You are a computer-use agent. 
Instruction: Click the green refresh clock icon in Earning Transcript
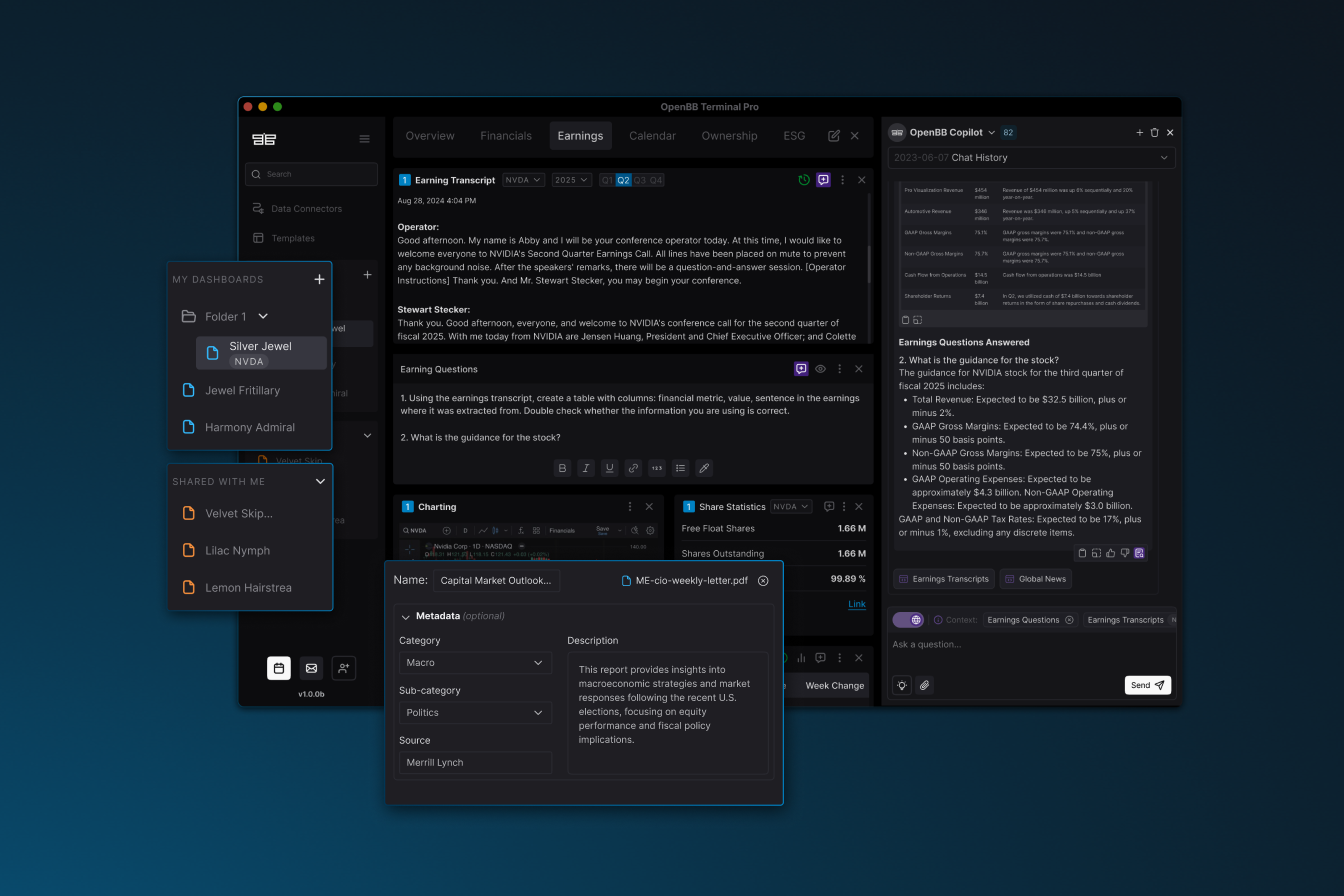[x=804, y=180]
